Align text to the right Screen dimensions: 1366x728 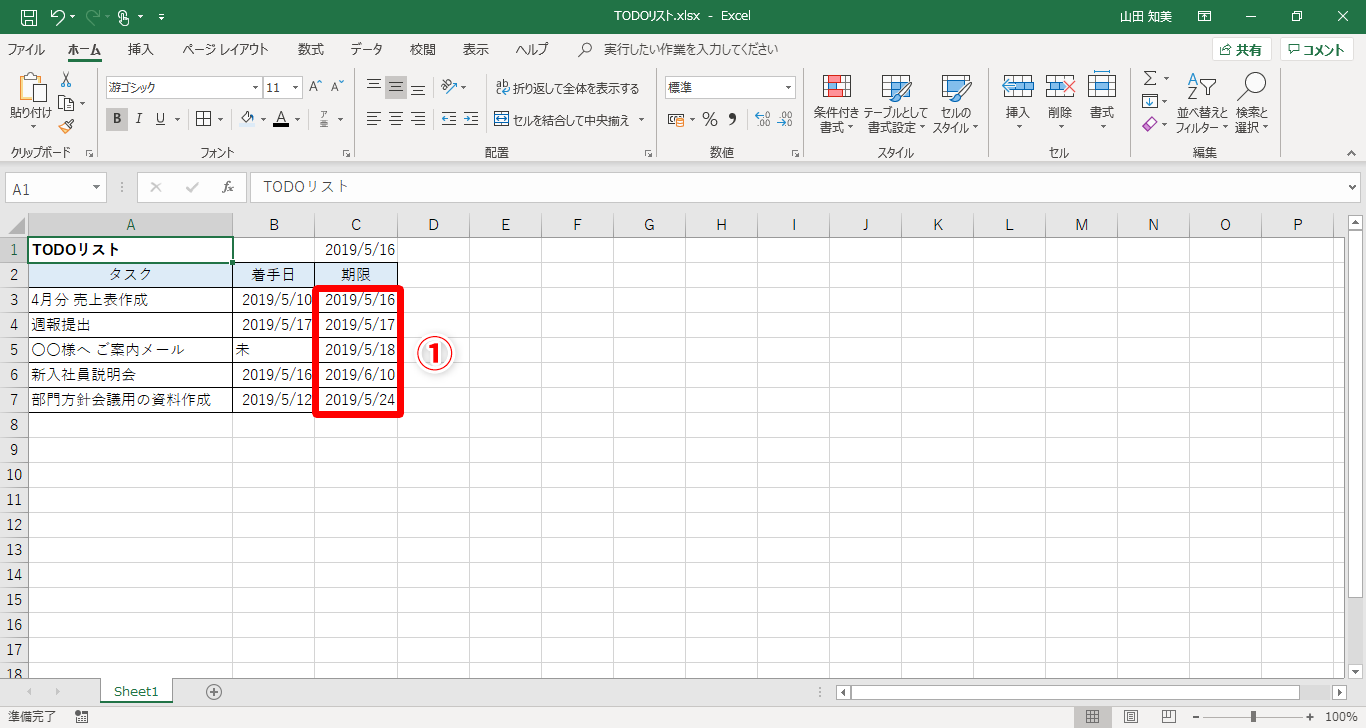point(418,119)
